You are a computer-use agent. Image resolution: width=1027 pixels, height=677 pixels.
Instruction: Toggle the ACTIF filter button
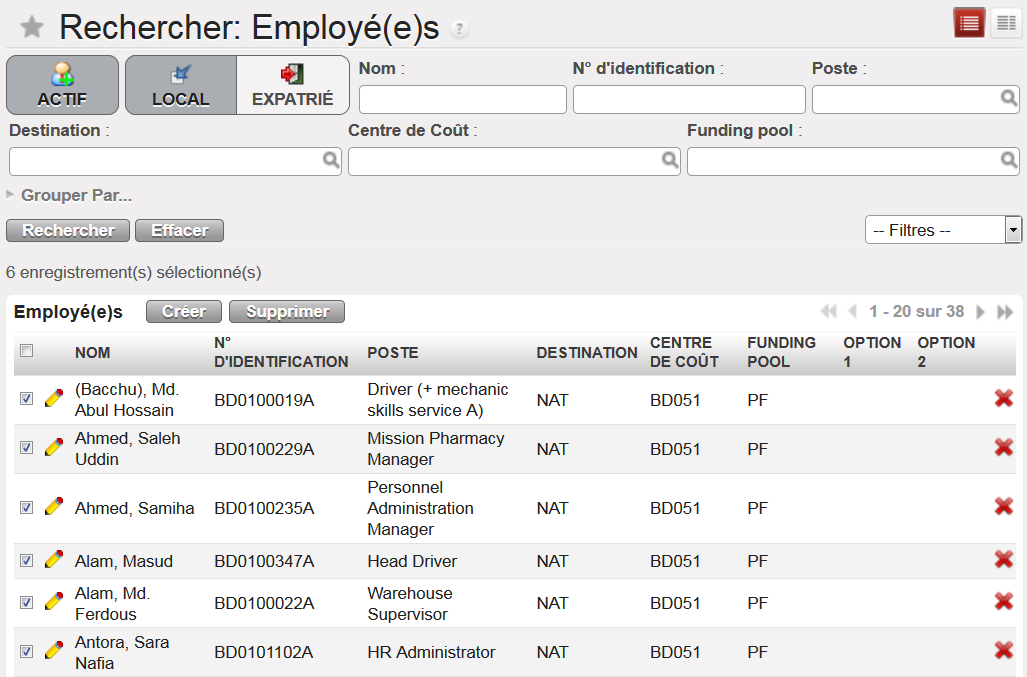pos(62,85)
